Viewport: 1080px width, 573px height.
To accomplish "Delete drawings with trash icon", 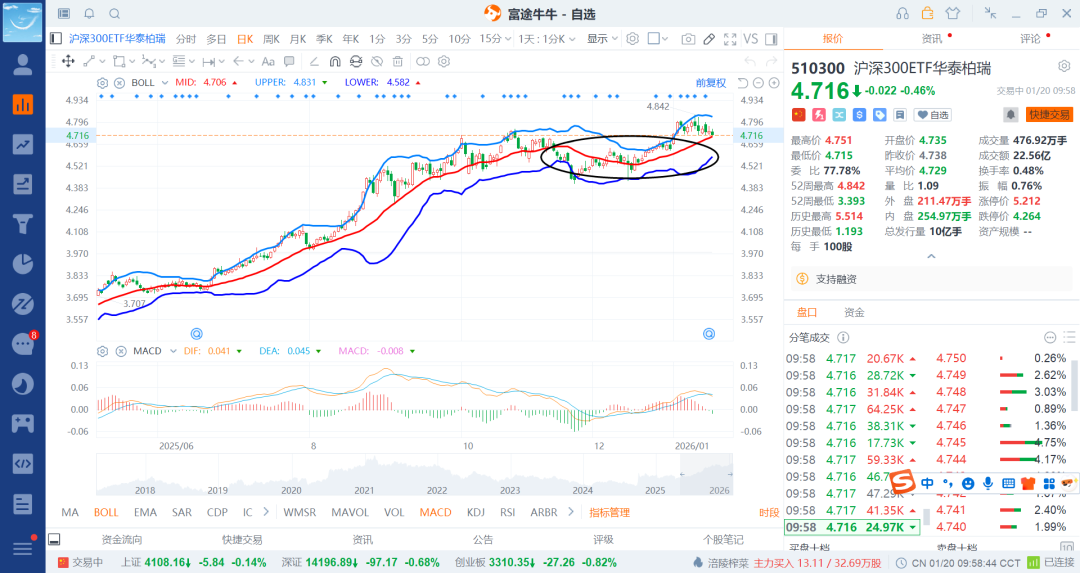I will [x=397, y=61].
